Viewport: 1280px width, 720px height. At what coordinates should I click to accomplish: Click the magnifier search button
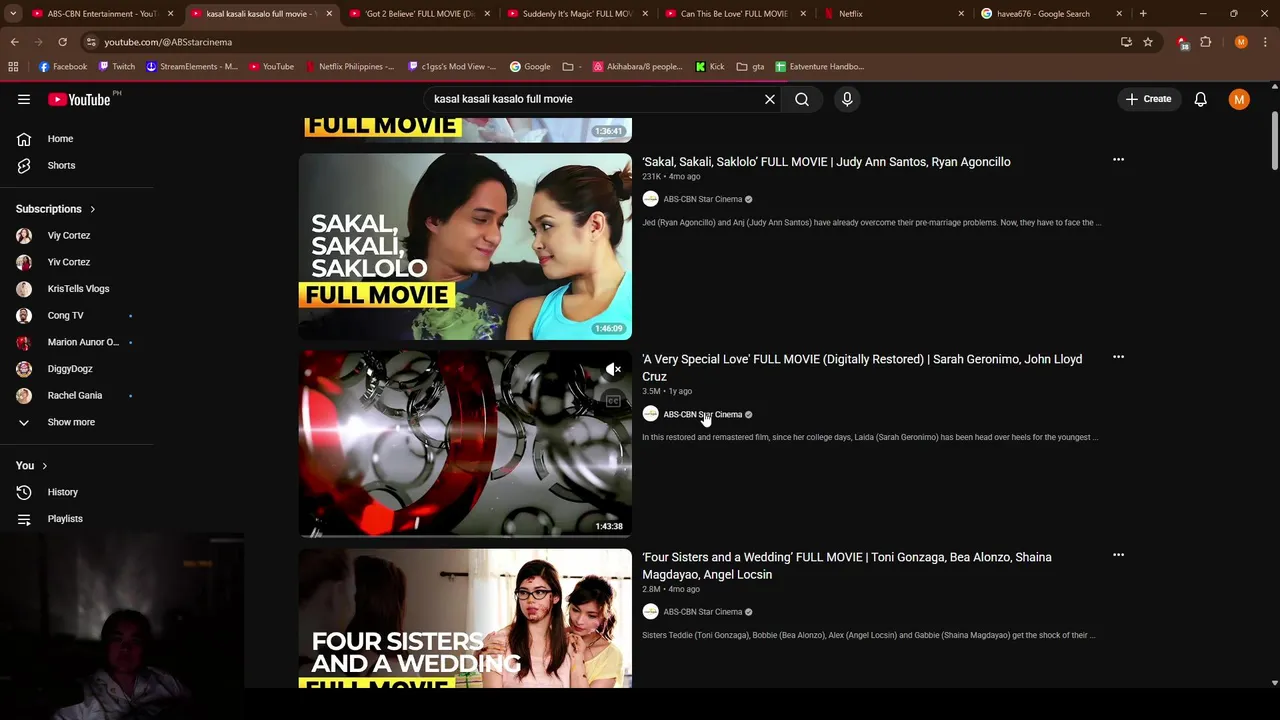802,99
